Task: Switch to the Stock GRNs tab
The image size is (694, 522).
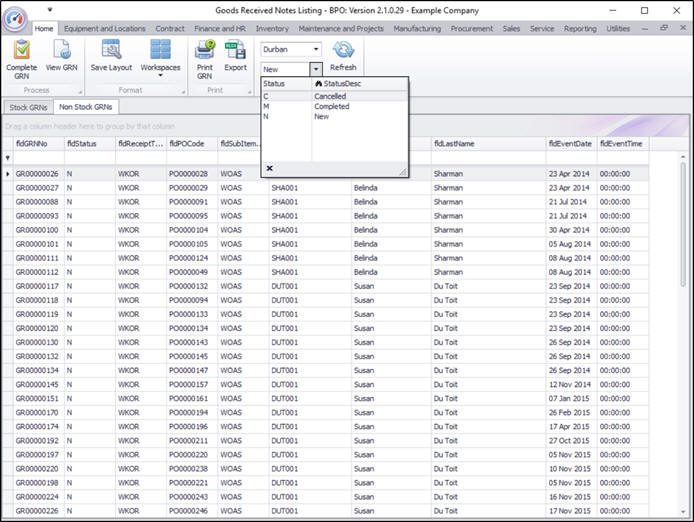Action: click(x=28, y=106)
